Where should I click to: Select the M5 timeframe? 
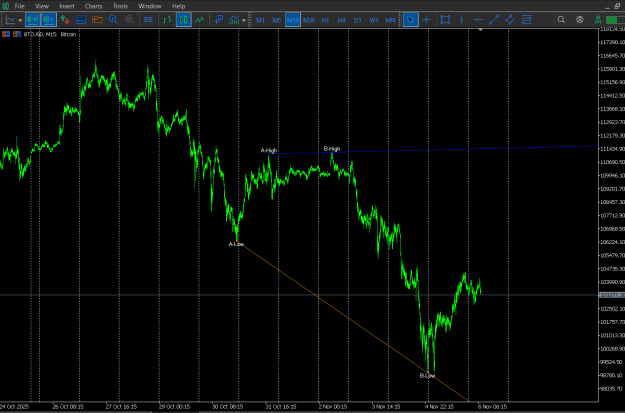(277, 20)
